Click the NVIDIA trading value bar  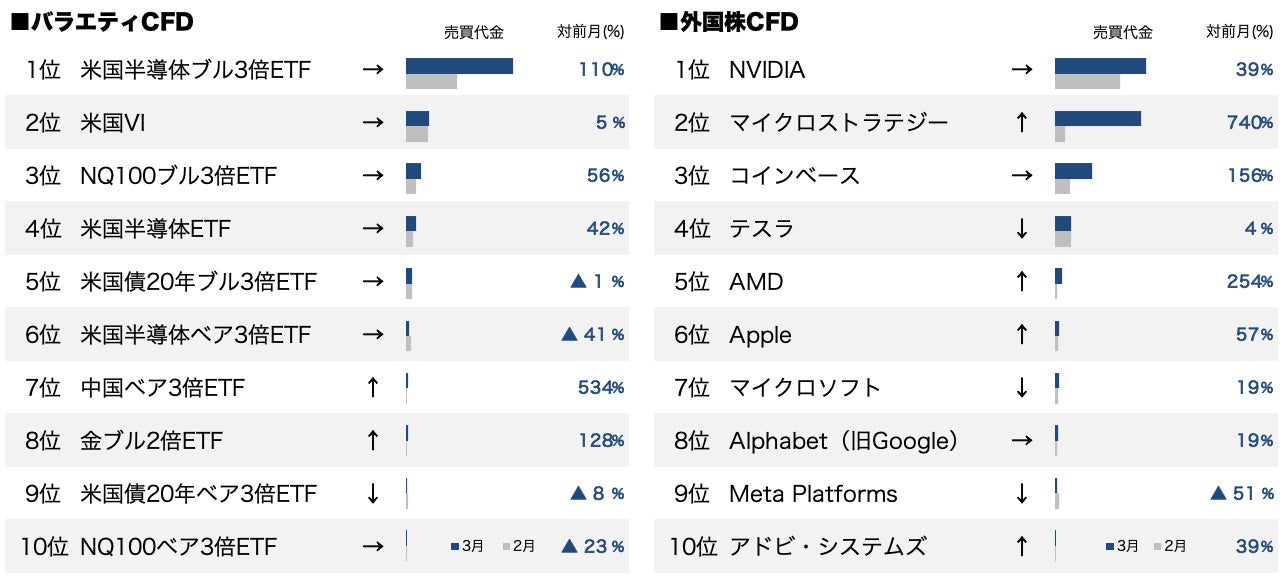click(x=1100, y=66)
